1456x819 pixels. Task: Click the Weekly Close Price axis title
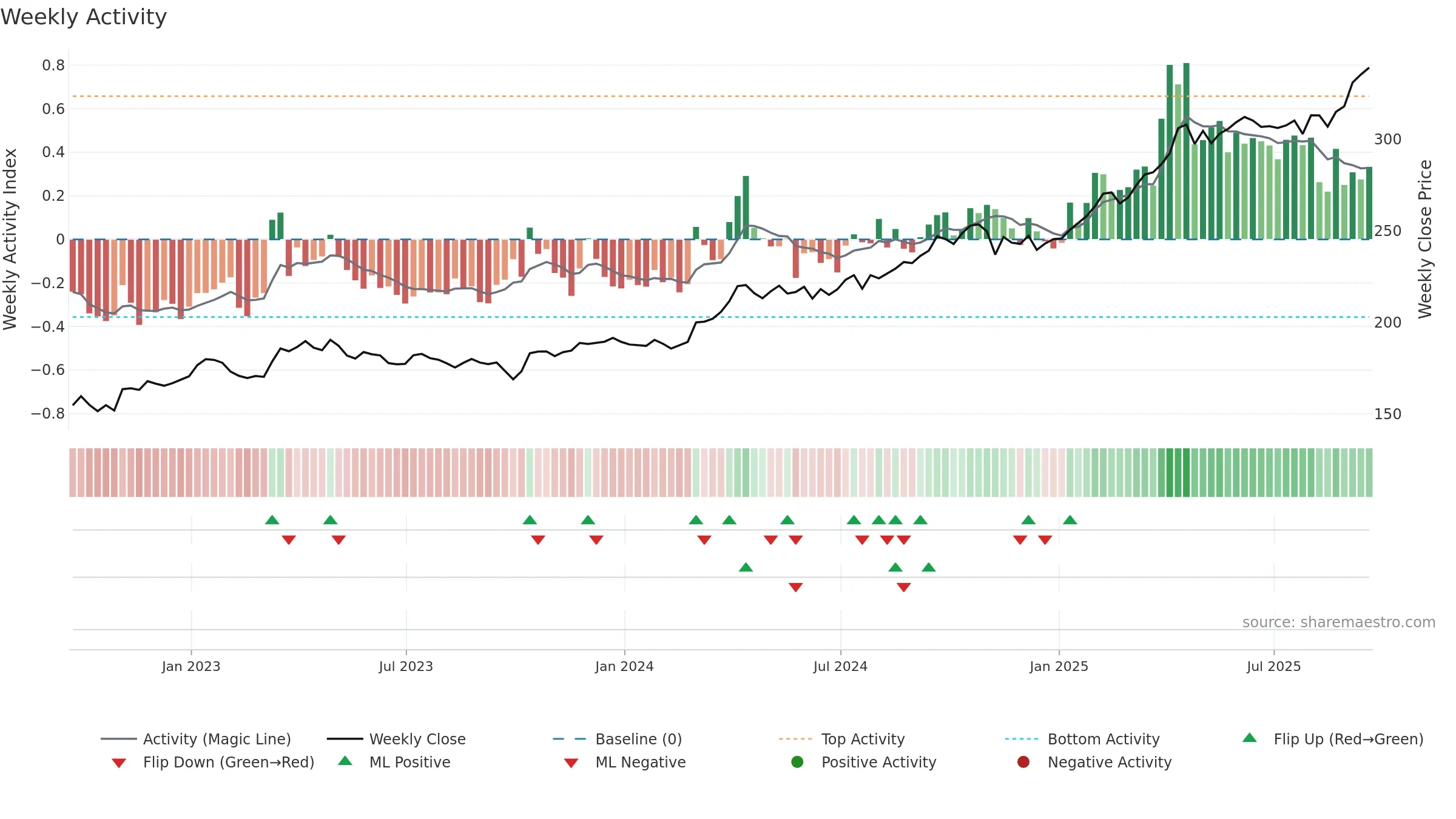tap(1425, 239)
